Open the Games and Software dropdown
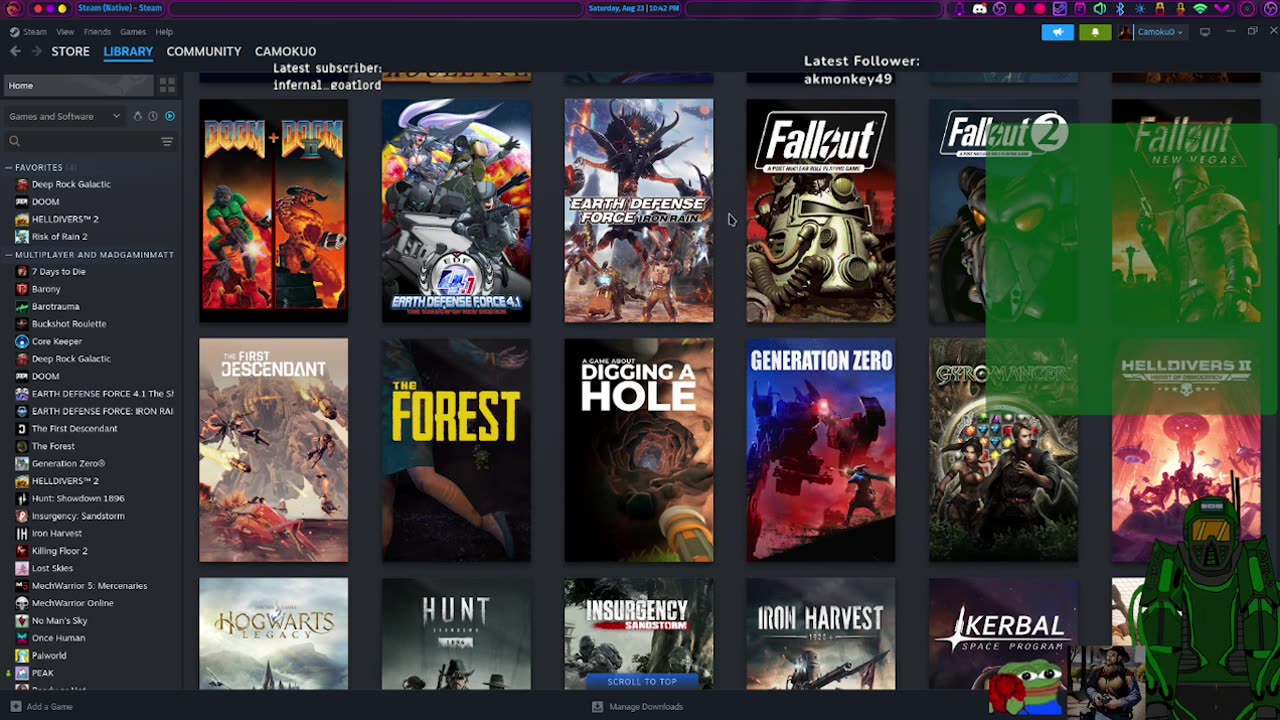Viewport: 1280px width, 720px height. tap(65, 116)
